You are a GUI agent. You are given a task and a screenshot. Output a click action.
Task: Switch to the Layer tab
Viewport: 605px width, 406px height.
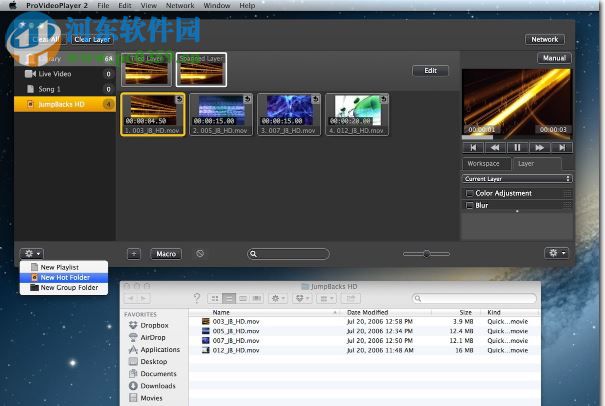coord(537,164)
